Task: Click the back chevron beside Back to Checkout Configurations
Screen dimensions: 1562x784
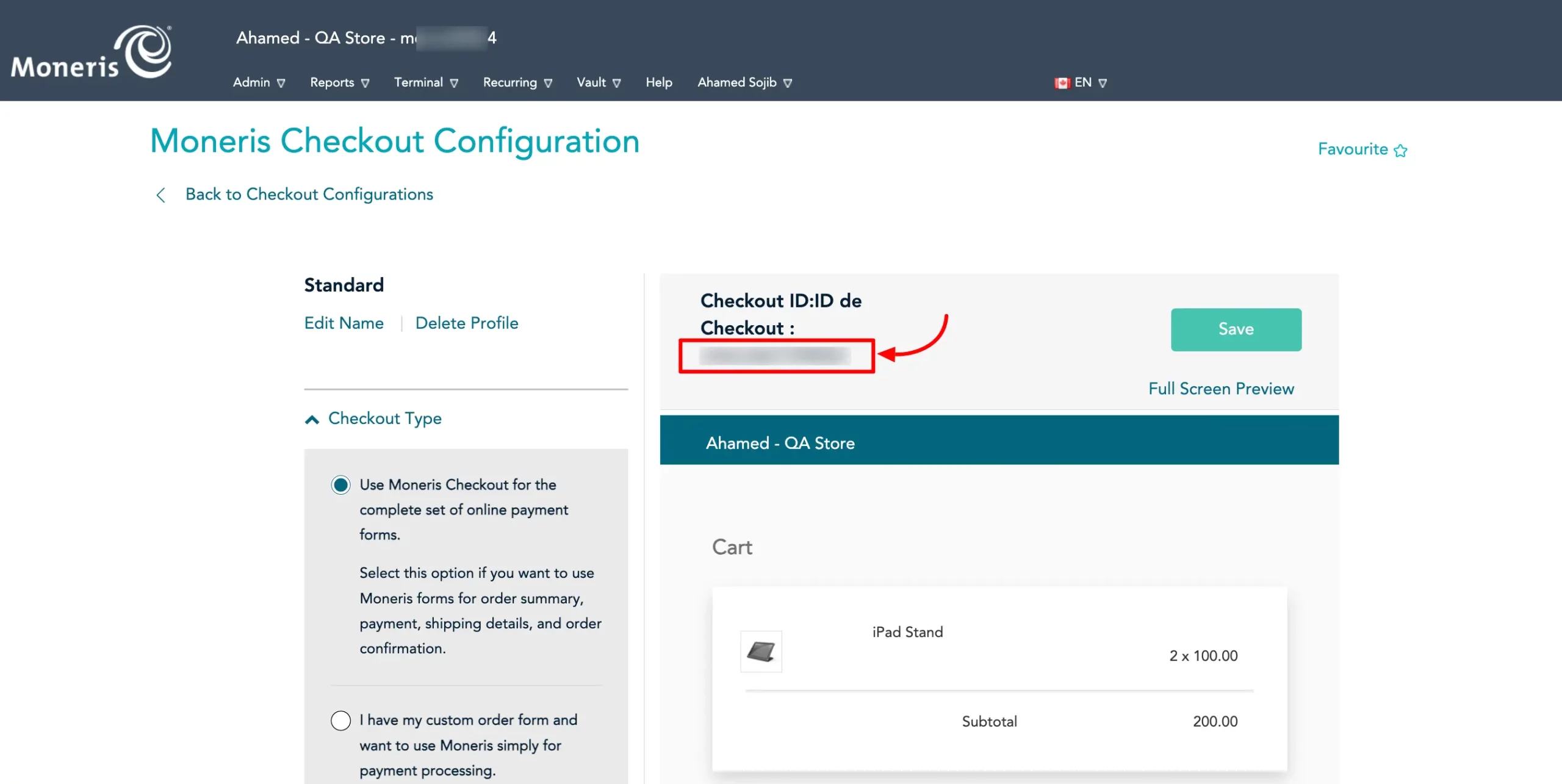Action: coord(160,195)
